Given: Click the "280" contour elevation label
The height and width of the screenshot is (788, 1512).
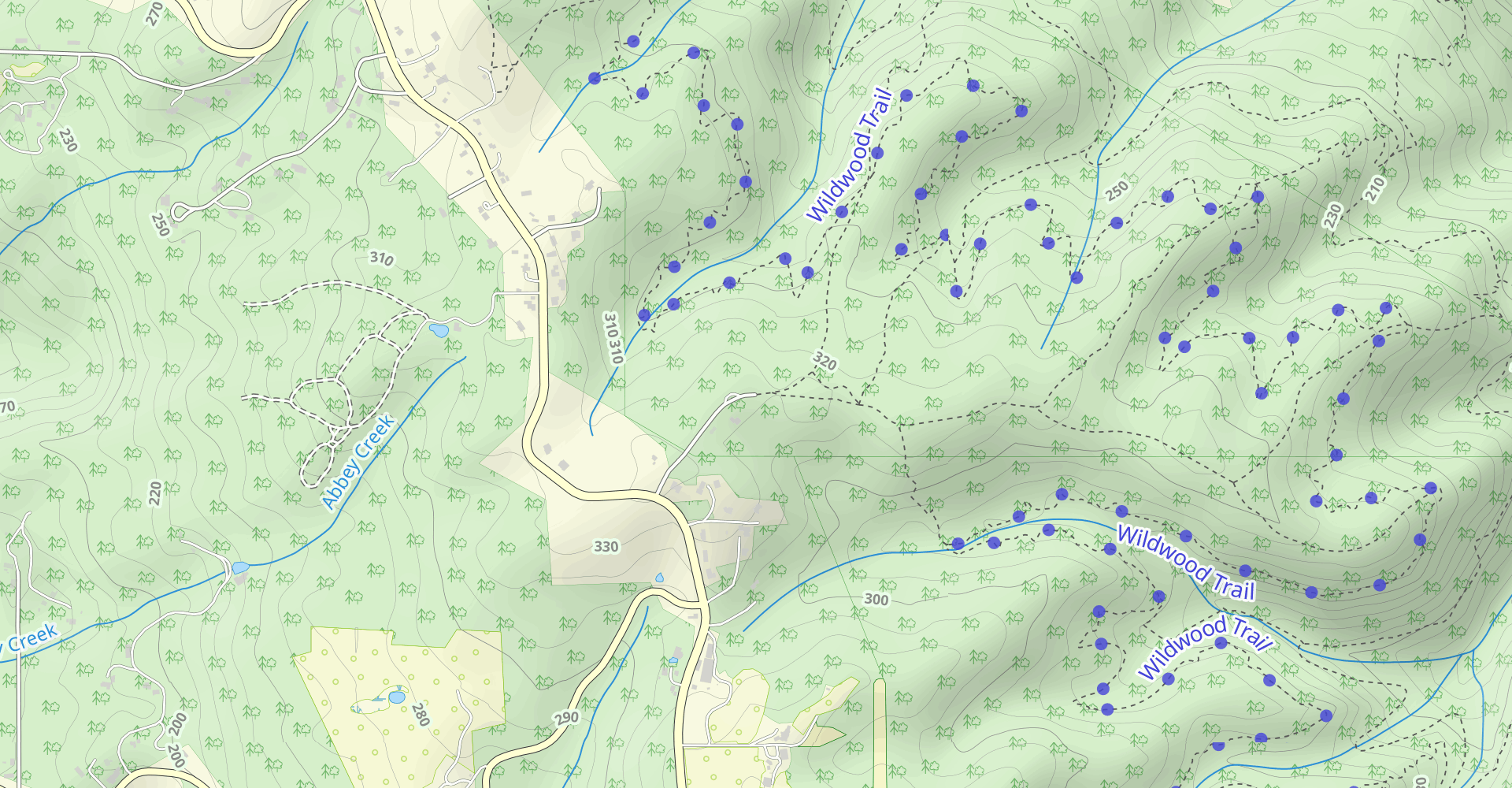Looking at the screenshot, I should pos(421,714).
